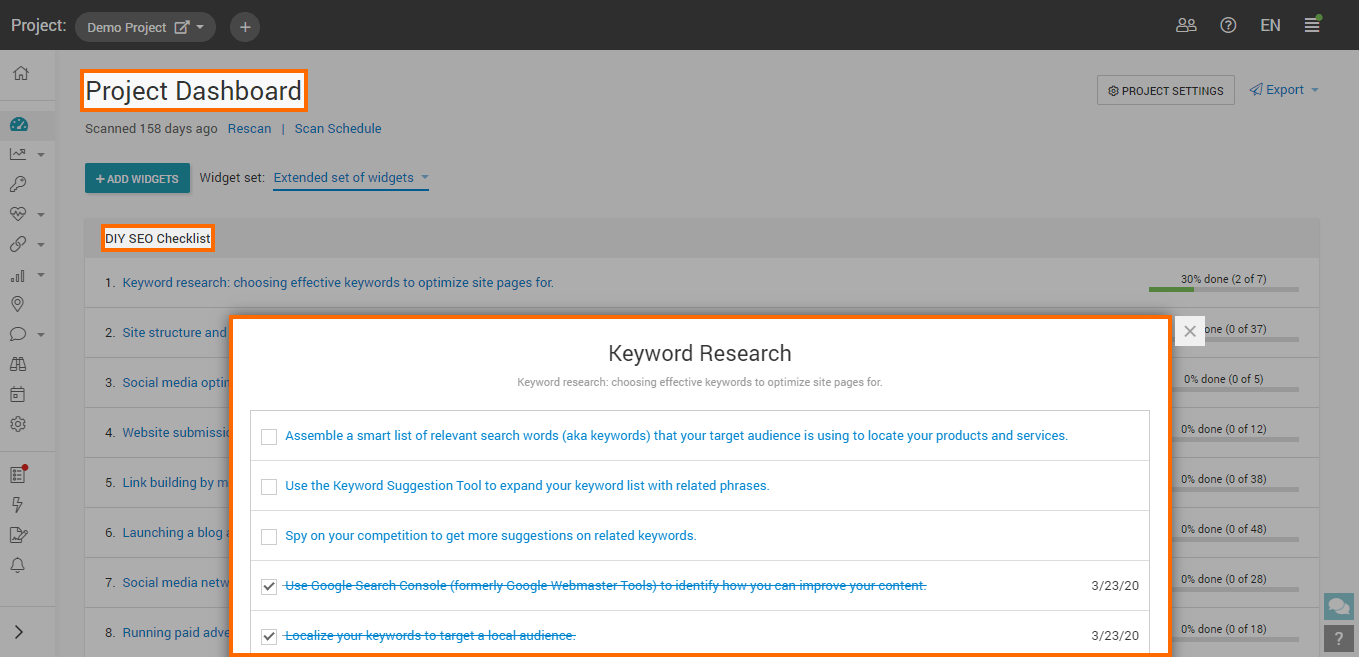Open the hamburger menu in top bar
The width and height of the screenshot is (1359, 657).
tap(1312, 26)
